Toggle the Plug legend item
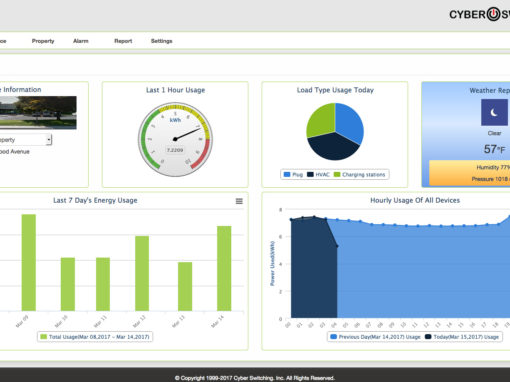The image size is (510, 382). point(293,174)
